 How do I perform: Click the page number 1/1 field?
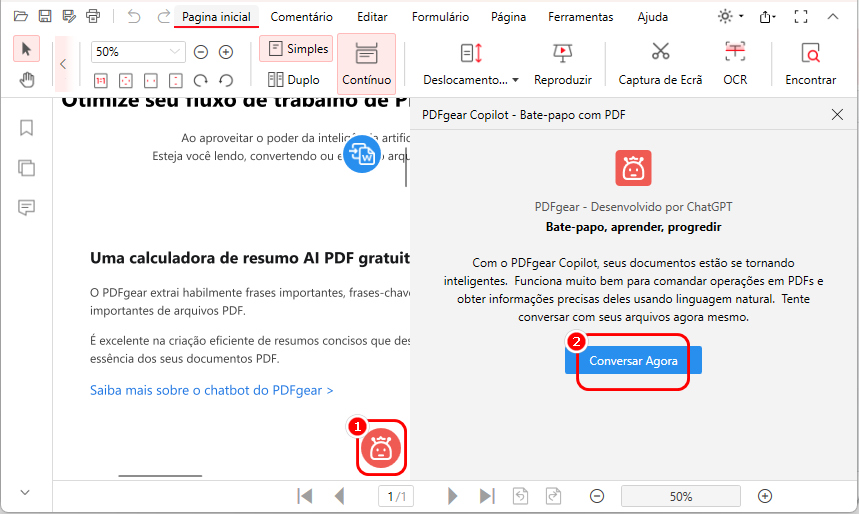[x=396, y=496]
